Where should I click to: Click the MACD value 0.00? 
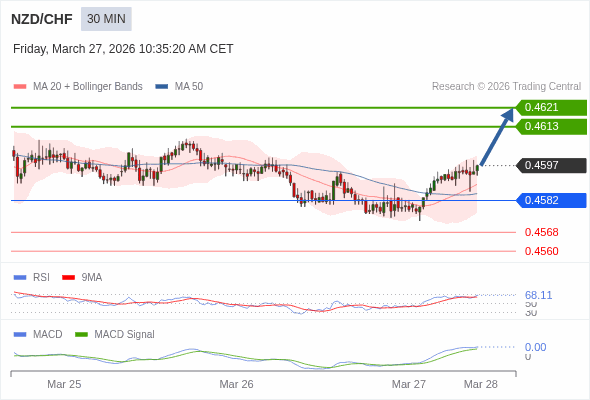535,347
